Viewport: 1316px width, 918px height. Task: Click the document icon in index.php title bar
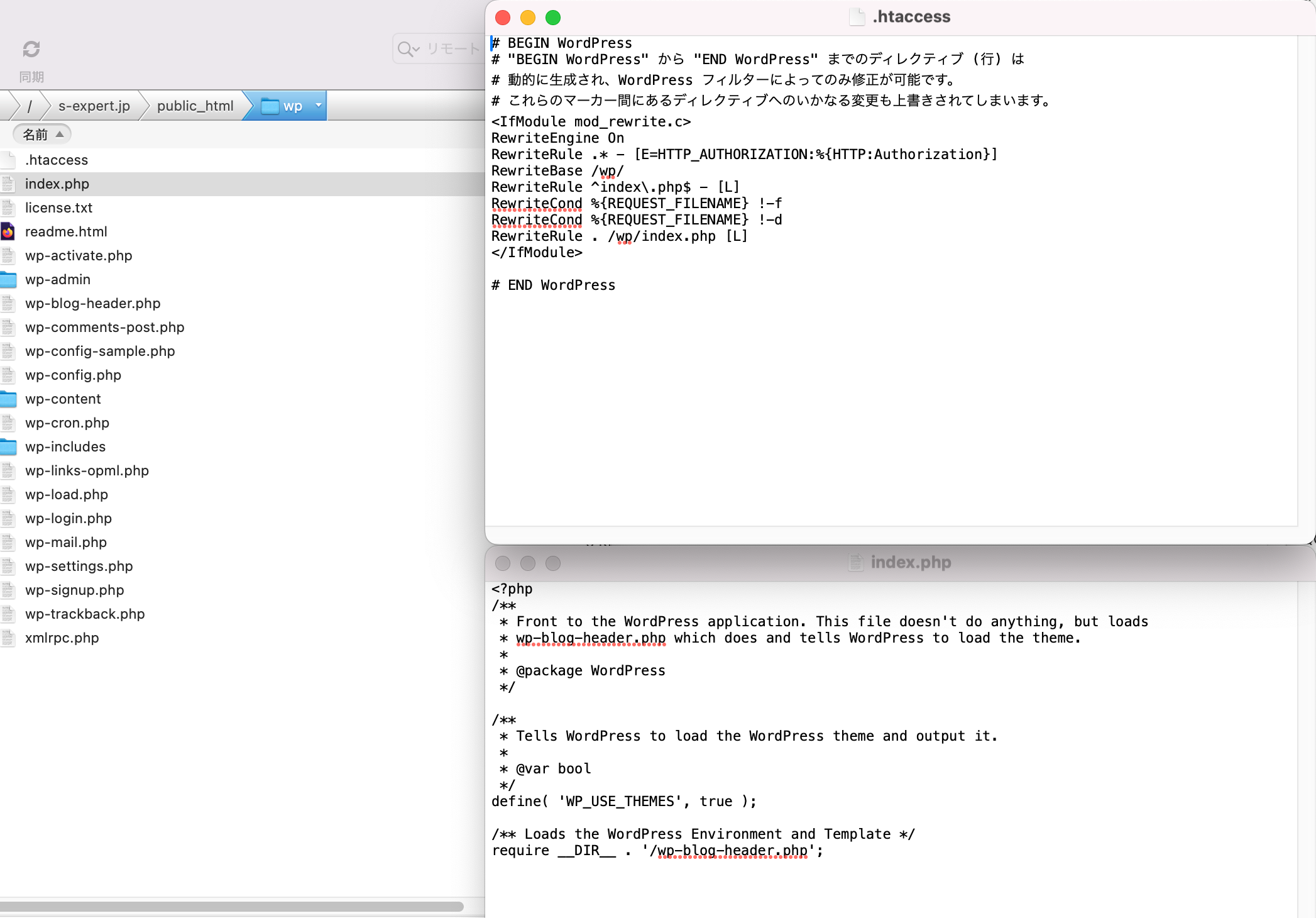(855, 562)
